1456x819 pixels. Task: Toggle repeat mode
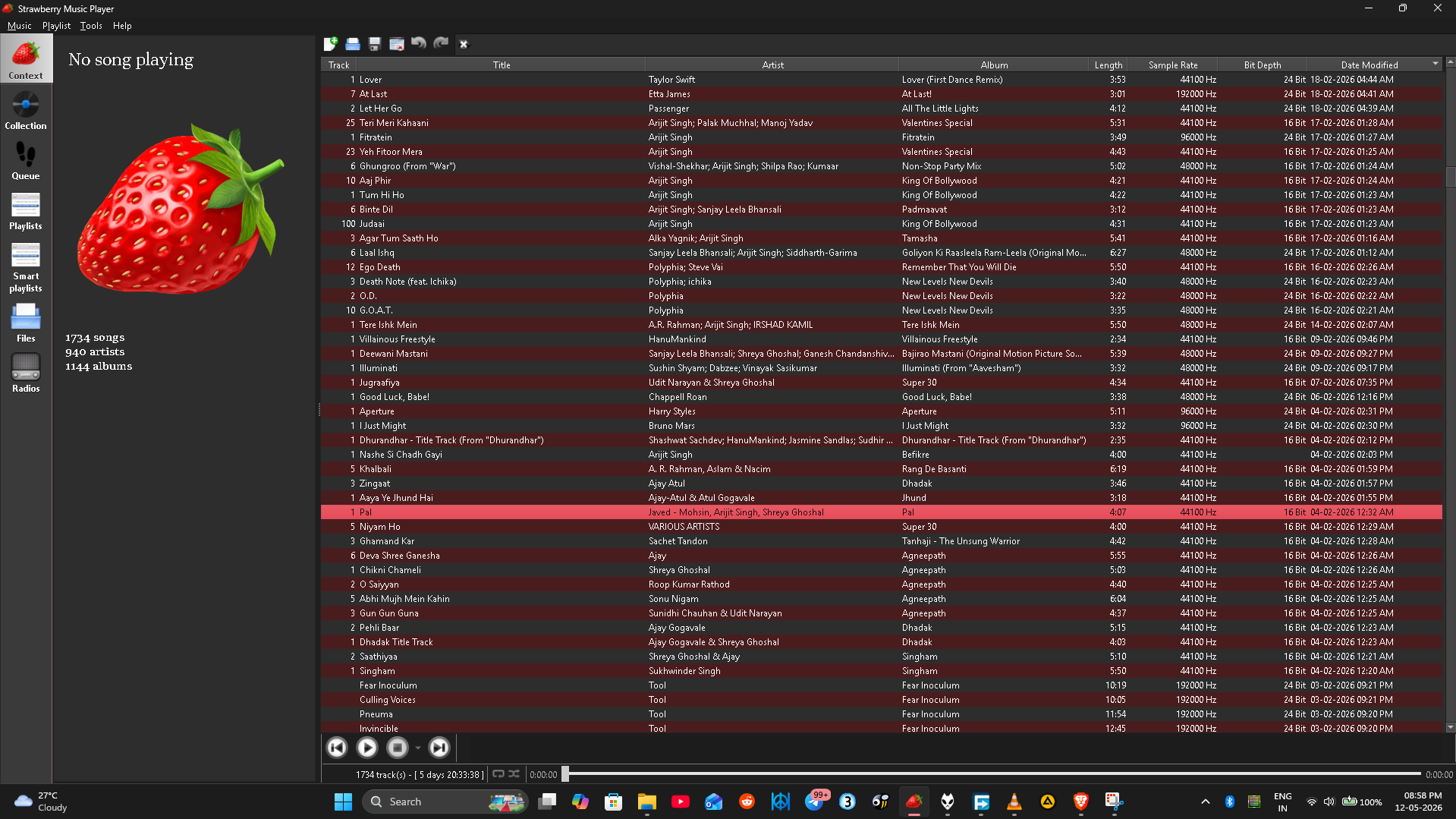498,774
